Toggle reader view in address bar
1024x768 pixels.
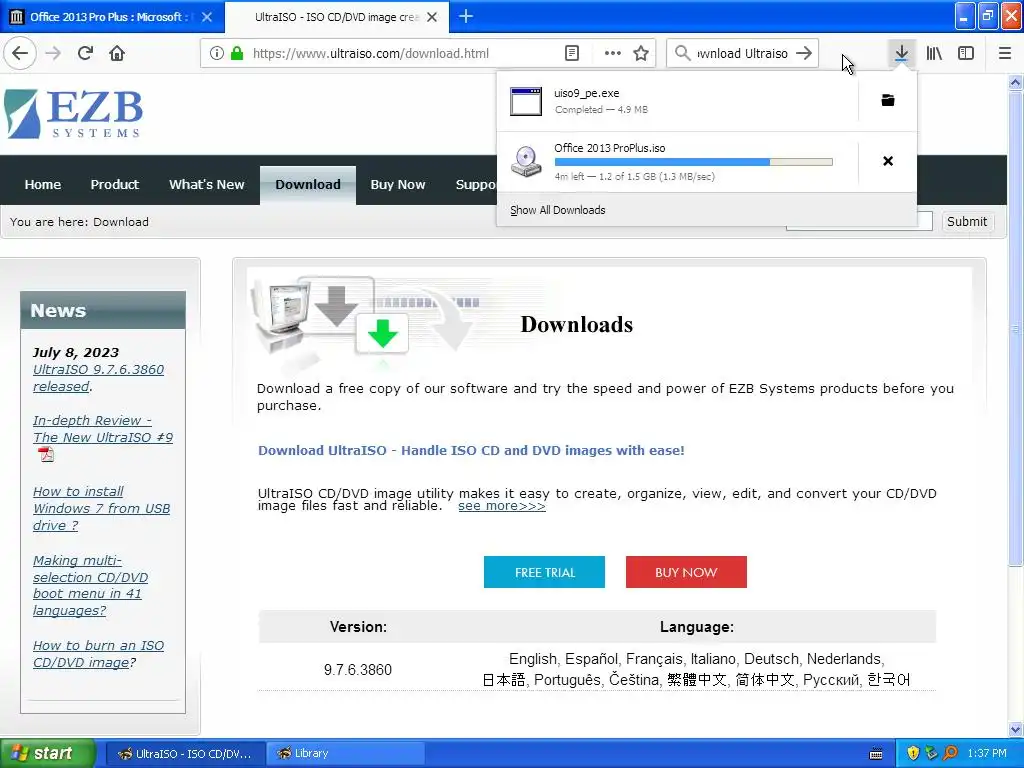pos(571,54)
